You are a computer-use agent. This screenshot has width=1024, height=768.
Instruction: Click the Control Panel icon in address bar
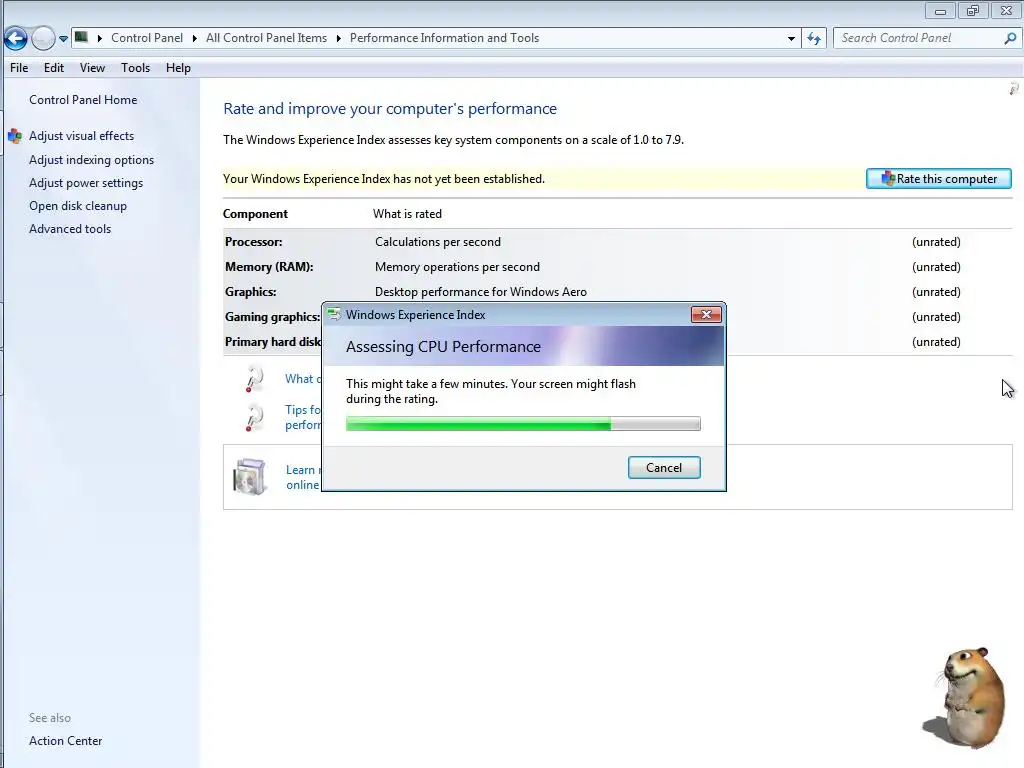click(x=82, y=37)
